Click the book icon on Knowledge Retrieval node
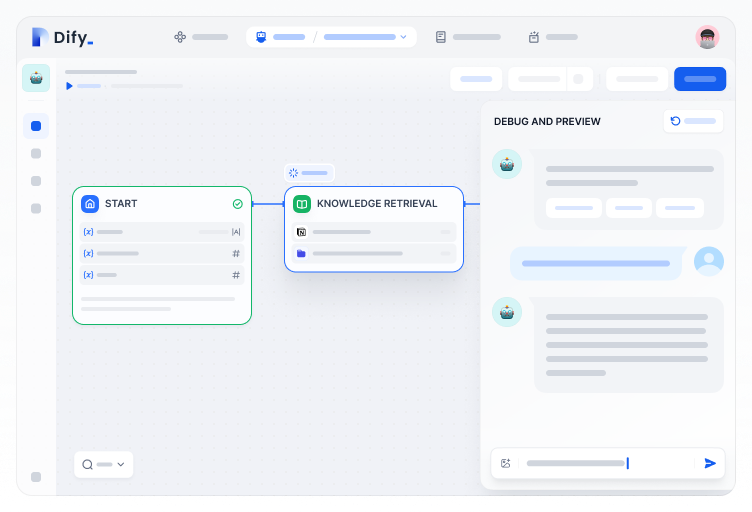 click(x=302, y=204)
